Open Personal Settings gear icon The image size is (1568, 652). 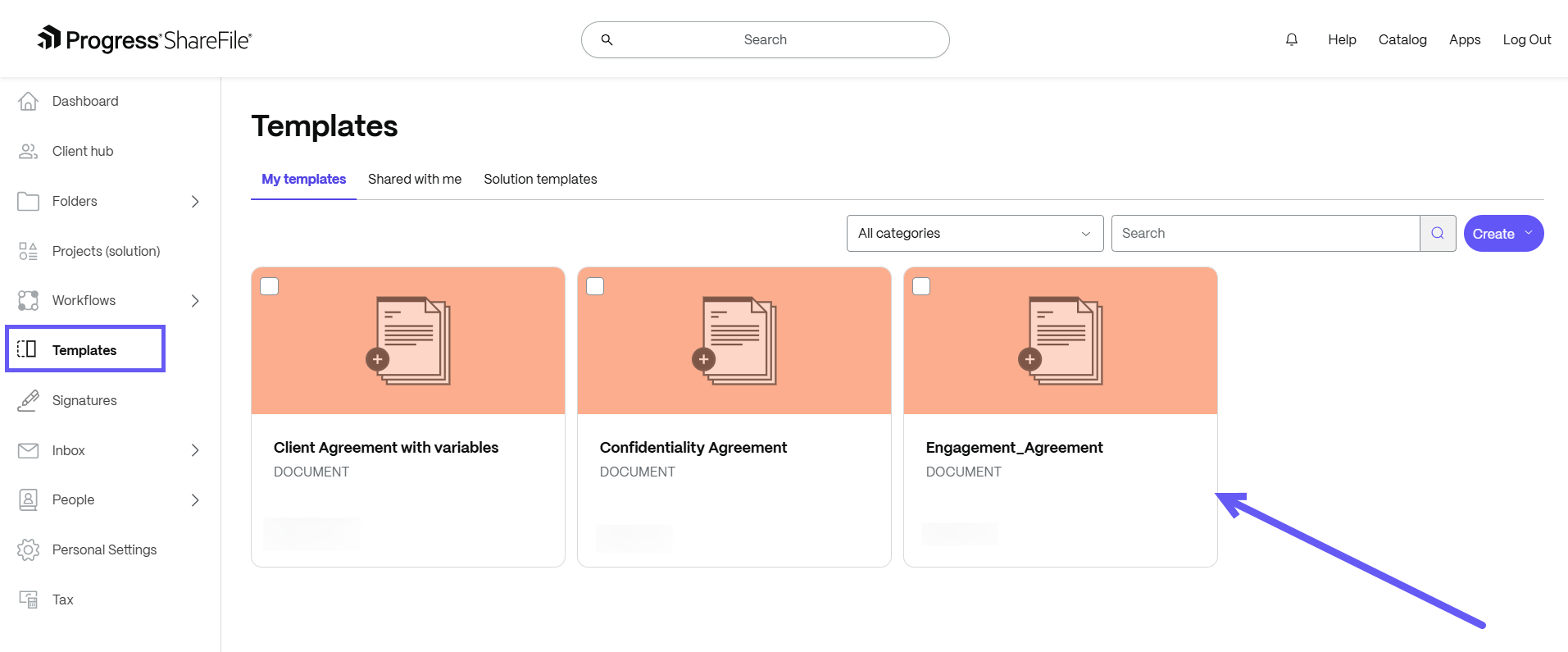(x=29, y=549)
